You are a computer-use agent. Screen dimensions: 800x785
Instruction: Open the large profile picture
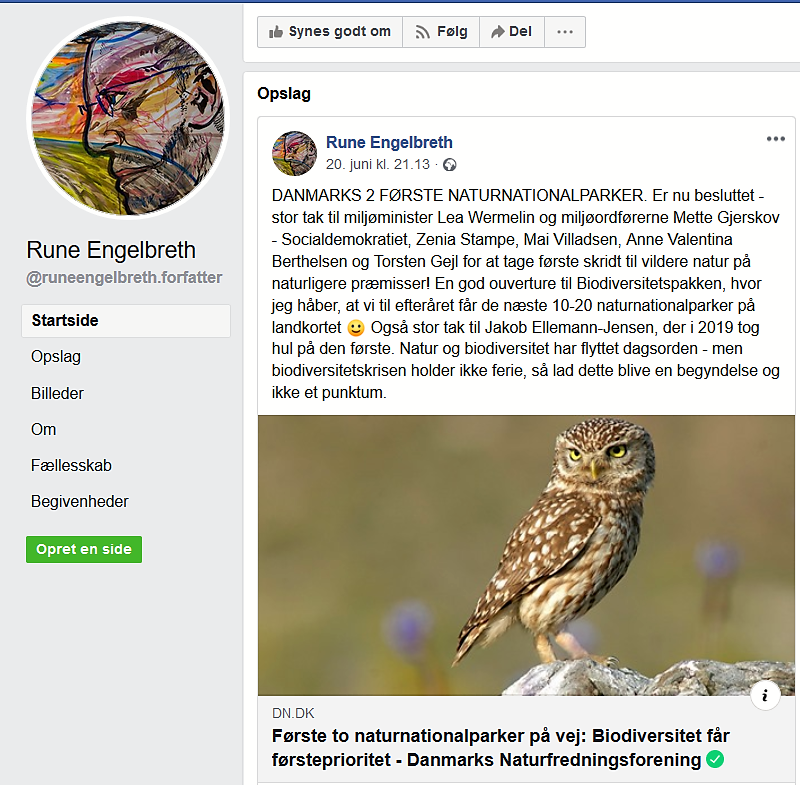pyautogui.click(x=128, y=118)
